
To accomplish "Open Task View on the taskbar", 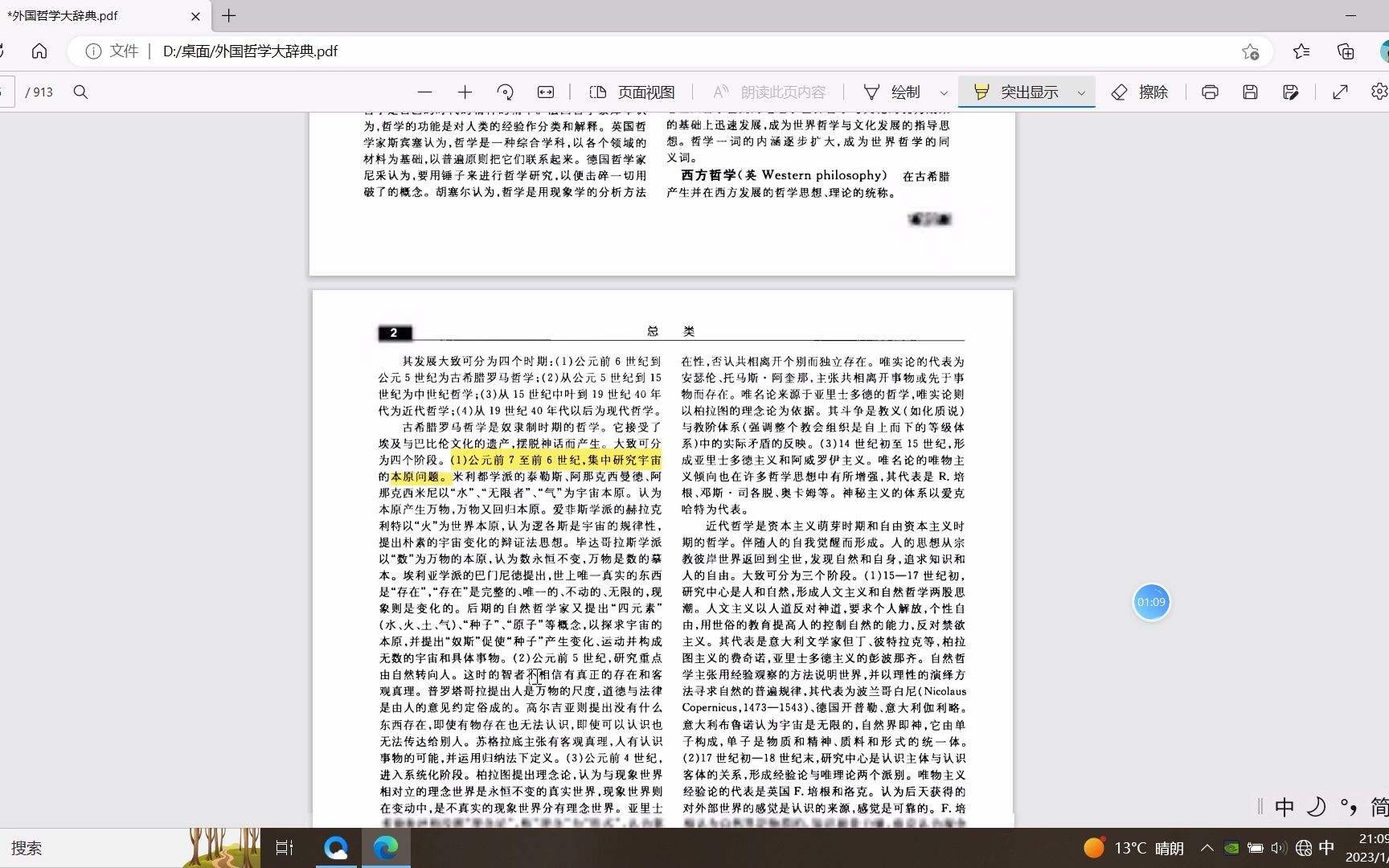I will coord(285,848).
